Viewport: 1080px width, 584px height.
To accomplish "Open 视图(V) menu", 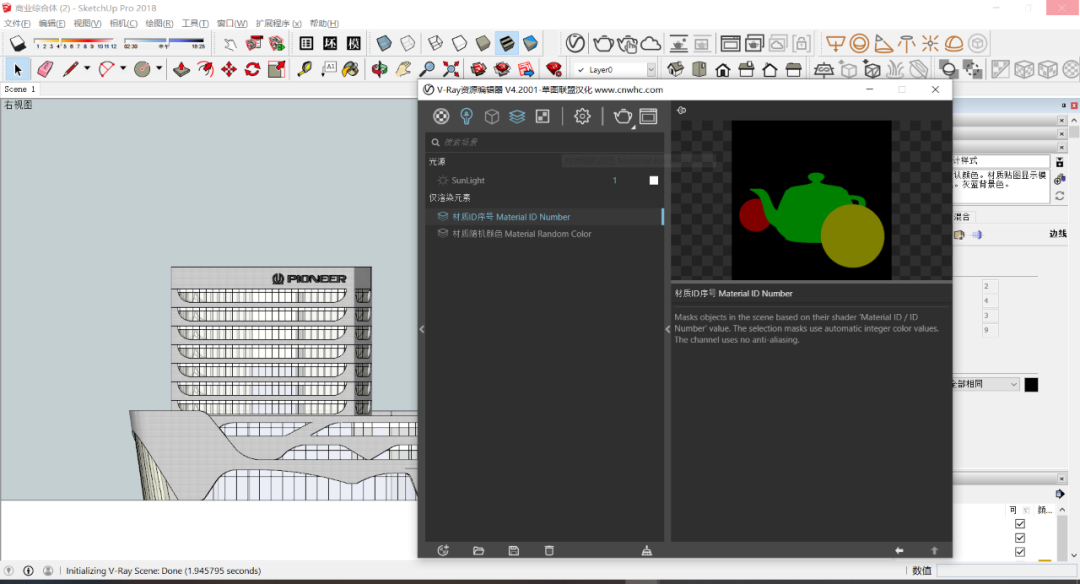I will click(x=87, y=23).
